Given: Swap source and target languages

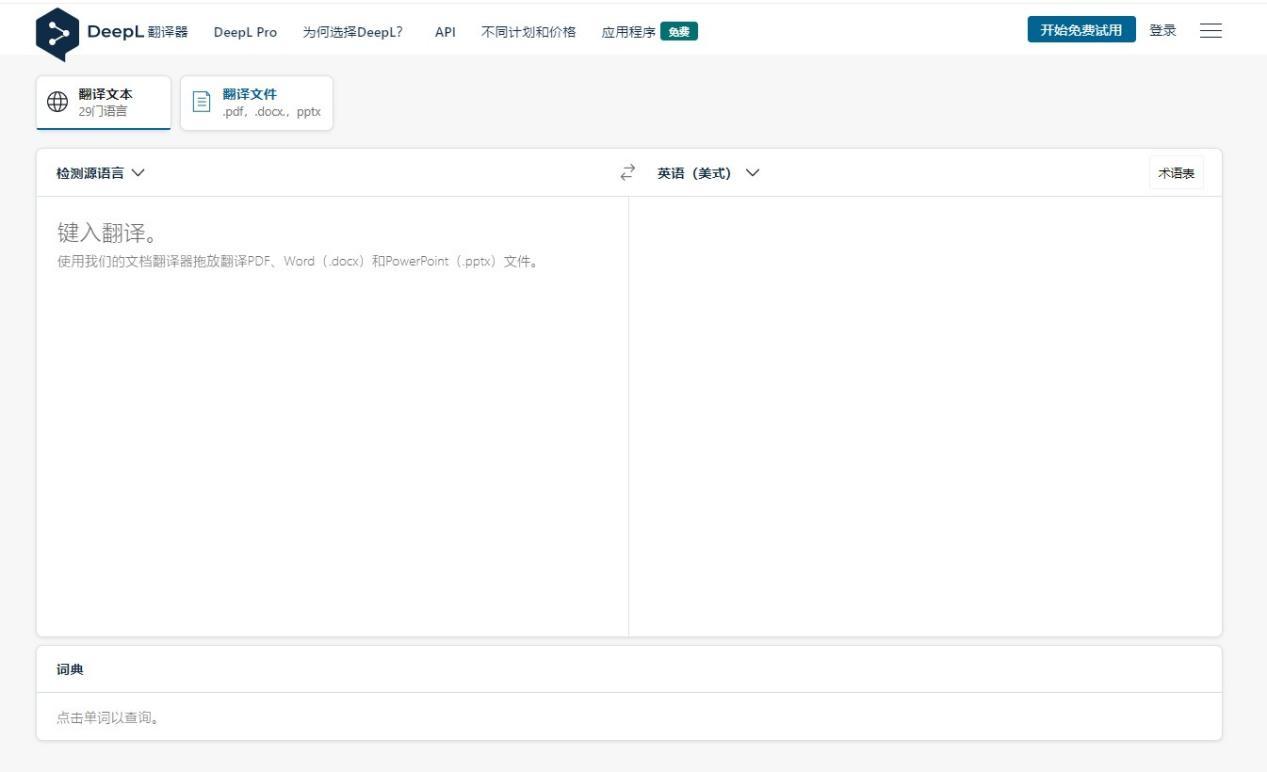Looking at the screenshot, I should pyautogui.click(x=628, y=173).
